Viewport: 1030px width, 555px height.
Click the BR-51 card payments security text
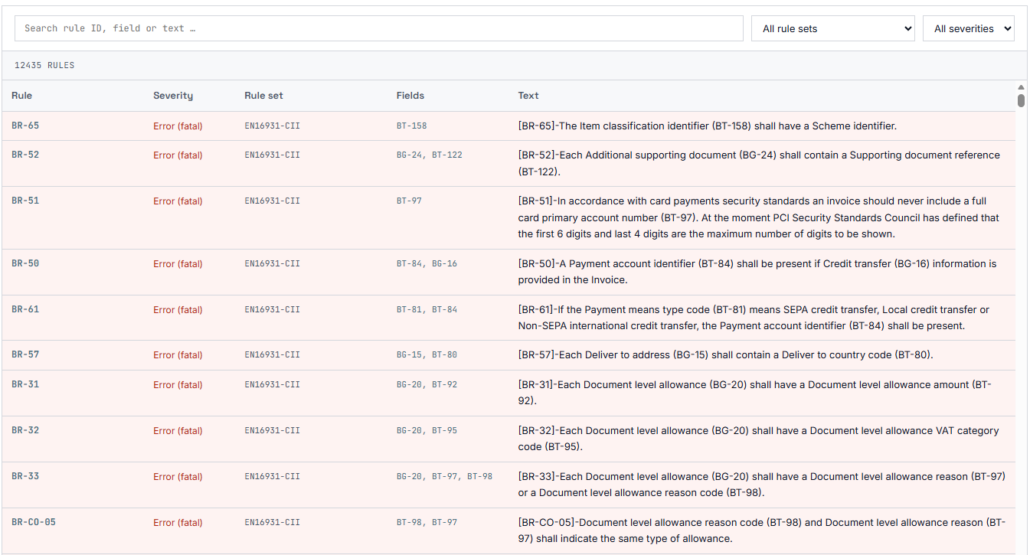(x=758, y=217)
